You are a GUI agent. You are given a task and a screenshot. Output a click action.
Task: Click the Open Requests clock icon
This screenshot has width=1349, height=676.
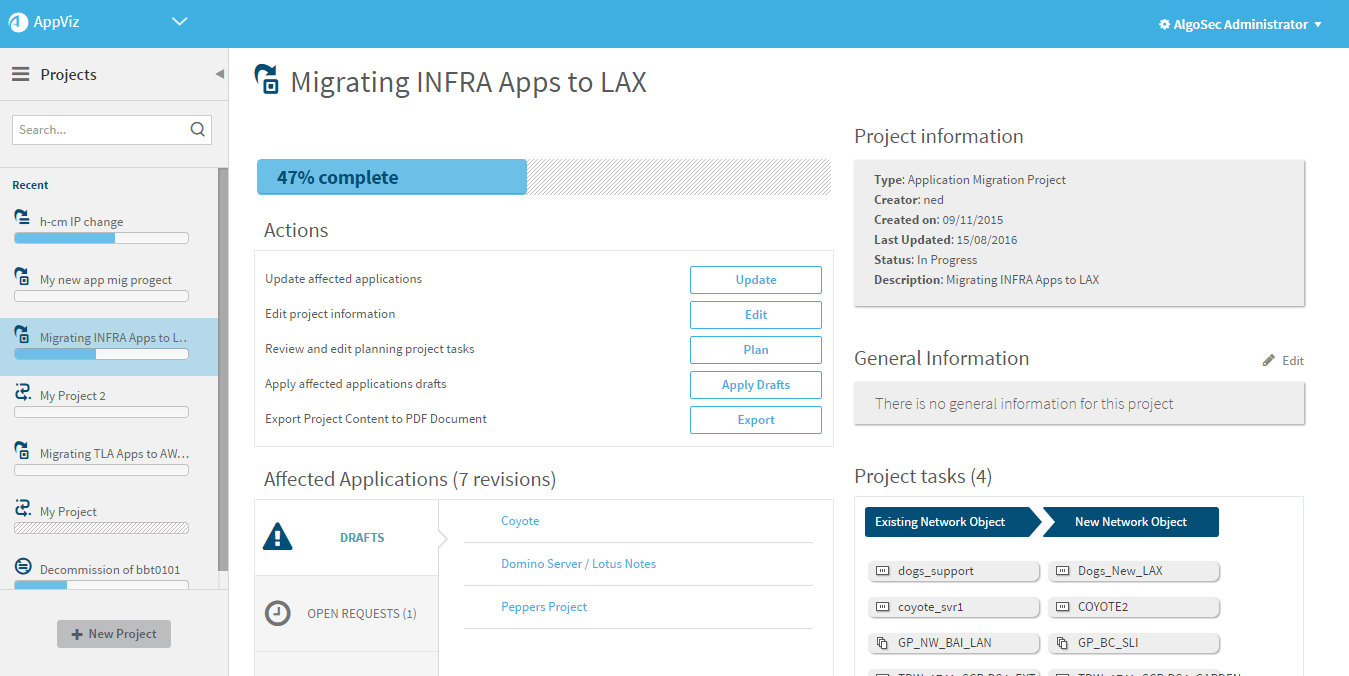[x=277, y=613]
